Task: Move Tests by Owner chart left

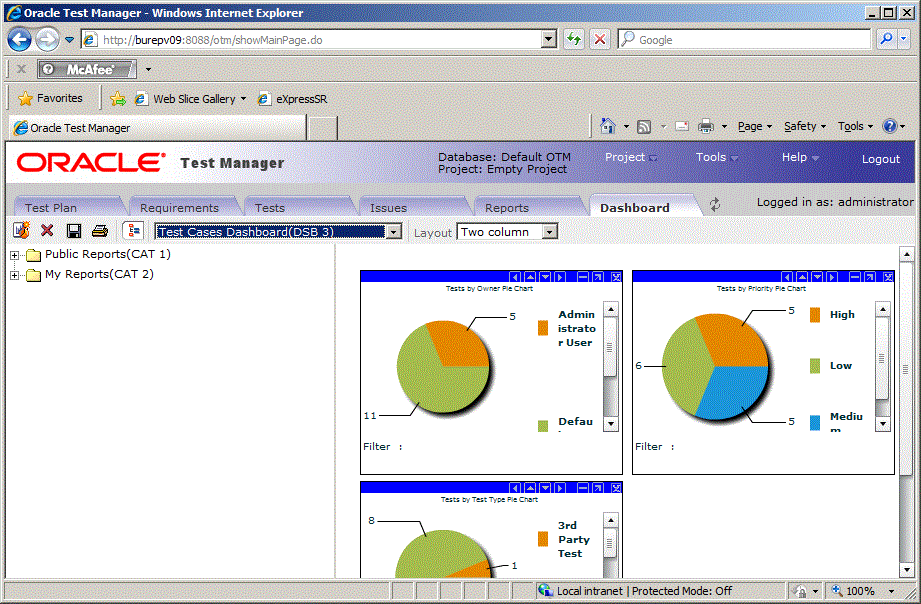Action: pyautogui.click(x=515, y=277)
